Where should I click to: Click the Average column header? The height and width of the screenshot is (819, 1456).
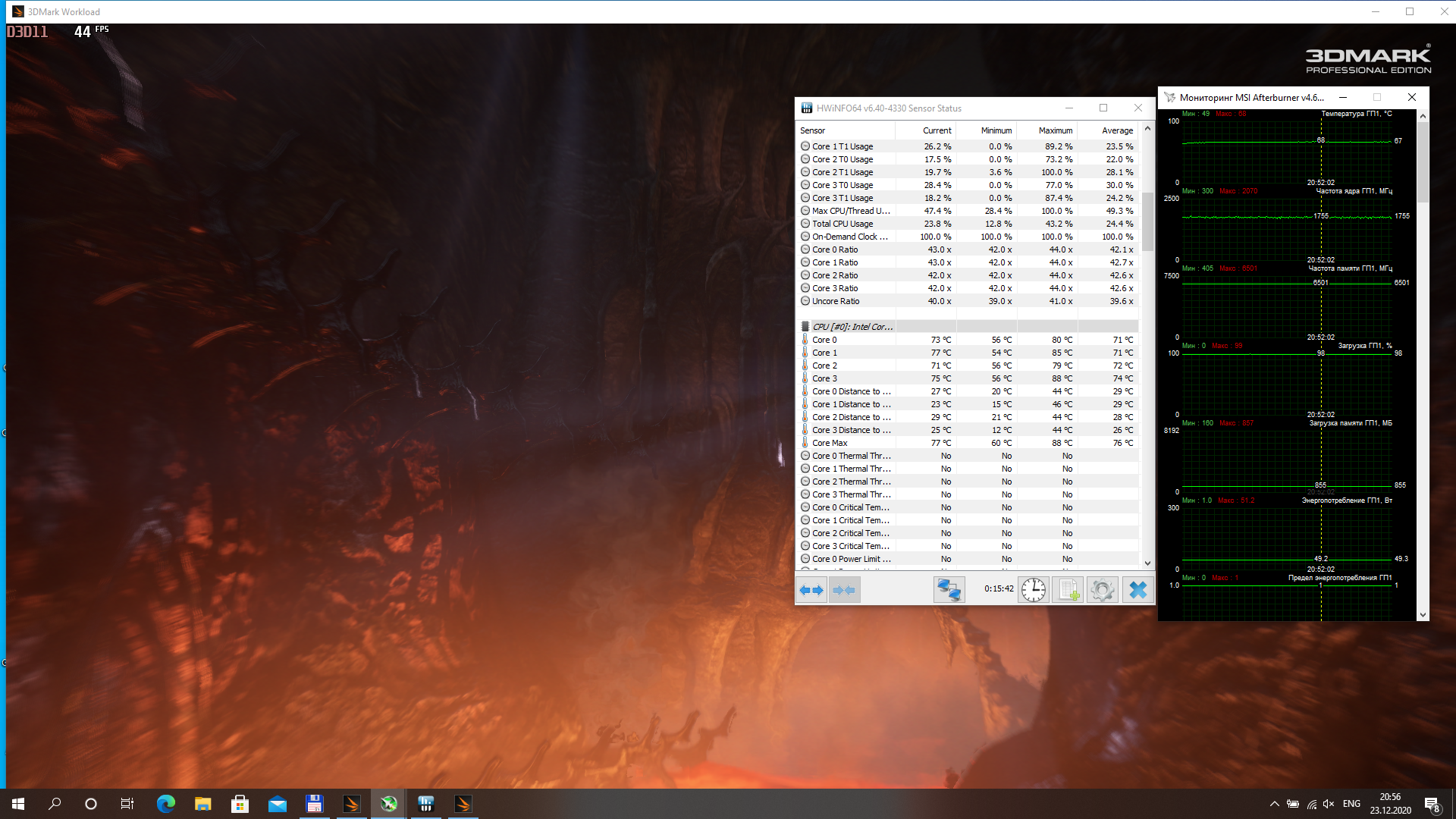pyautogui.click(x=1116, y=130)
